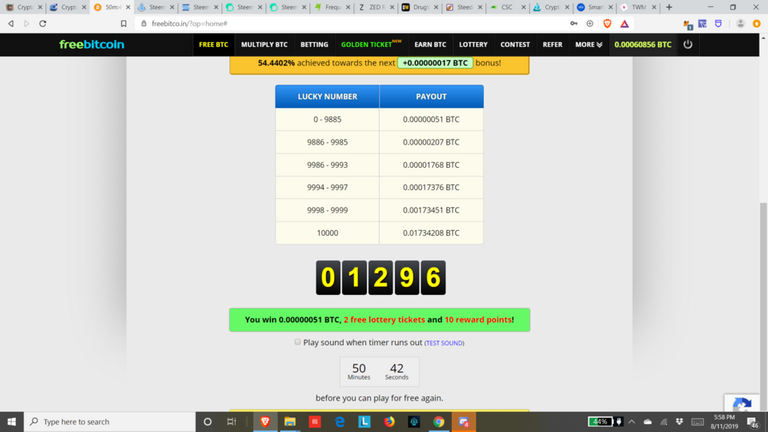Open the REFER menu item

(x=552, y=45)
